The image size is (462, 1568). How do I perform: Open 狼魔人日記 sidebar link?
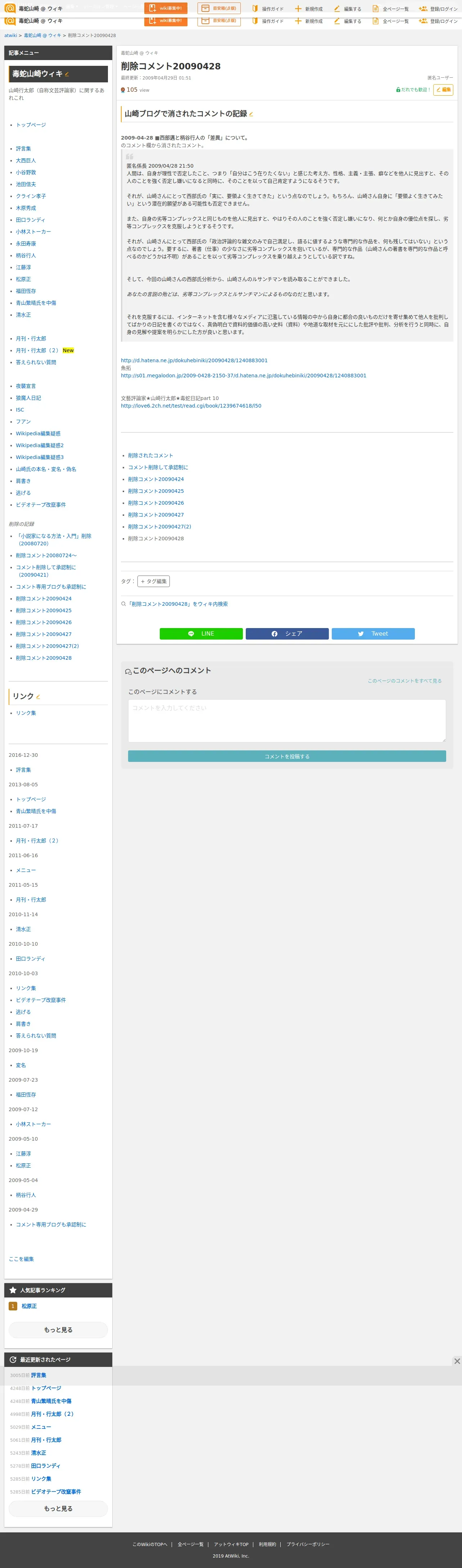[29, 398]
